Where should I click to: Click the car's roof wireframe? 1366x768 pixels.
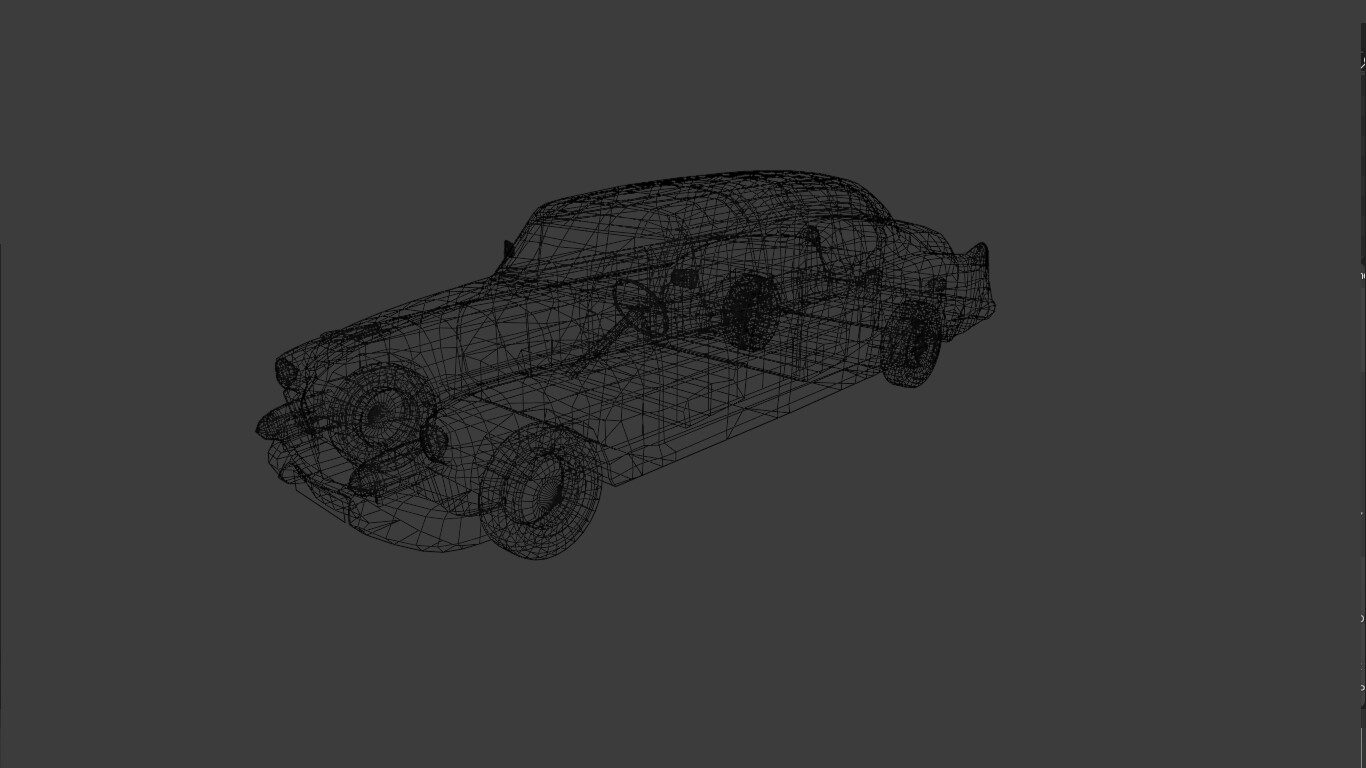[700, 195]
